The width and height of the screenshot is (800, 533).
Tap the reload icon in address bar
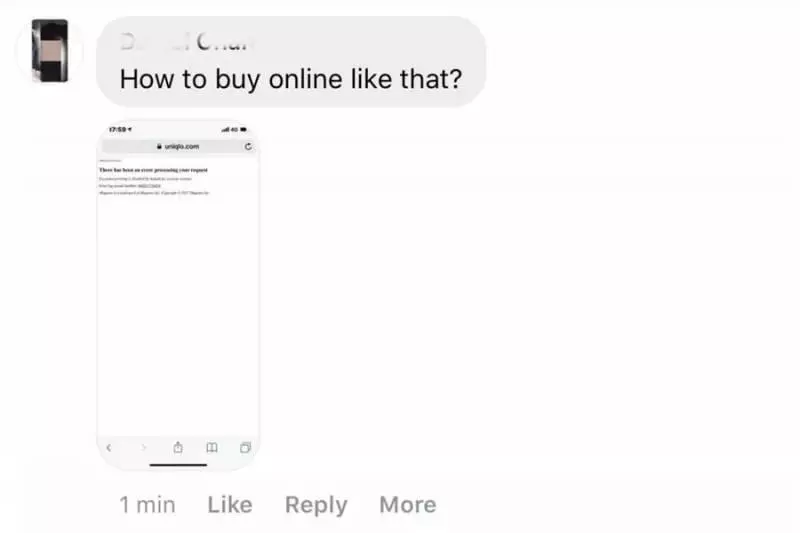click(x=248, y=146)
